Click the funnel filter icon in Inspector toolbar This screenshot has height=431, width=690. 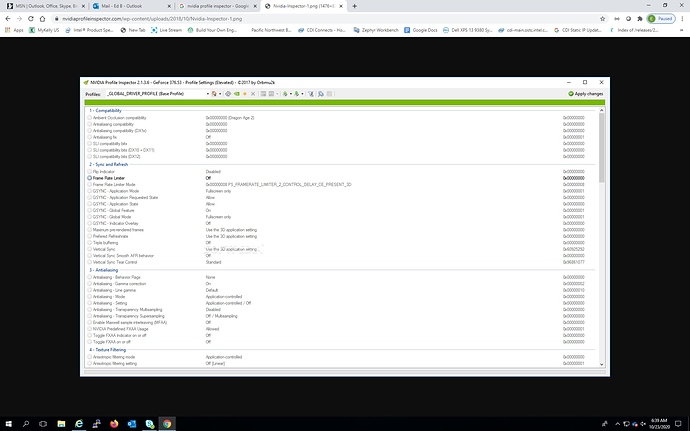tap(311, 94)
